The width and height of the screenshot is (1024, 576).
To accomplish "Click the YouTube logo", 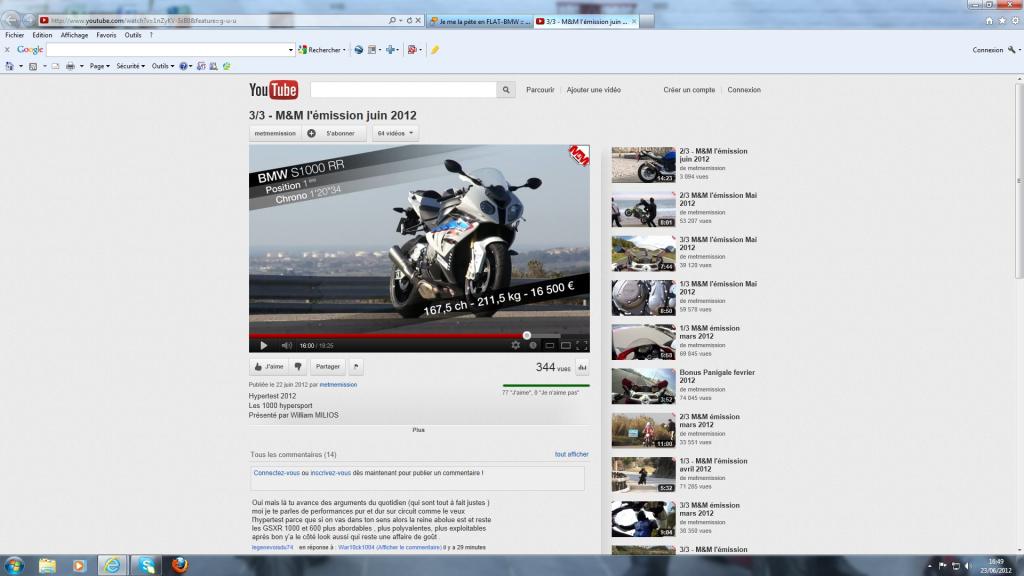I will coord(274,89).
